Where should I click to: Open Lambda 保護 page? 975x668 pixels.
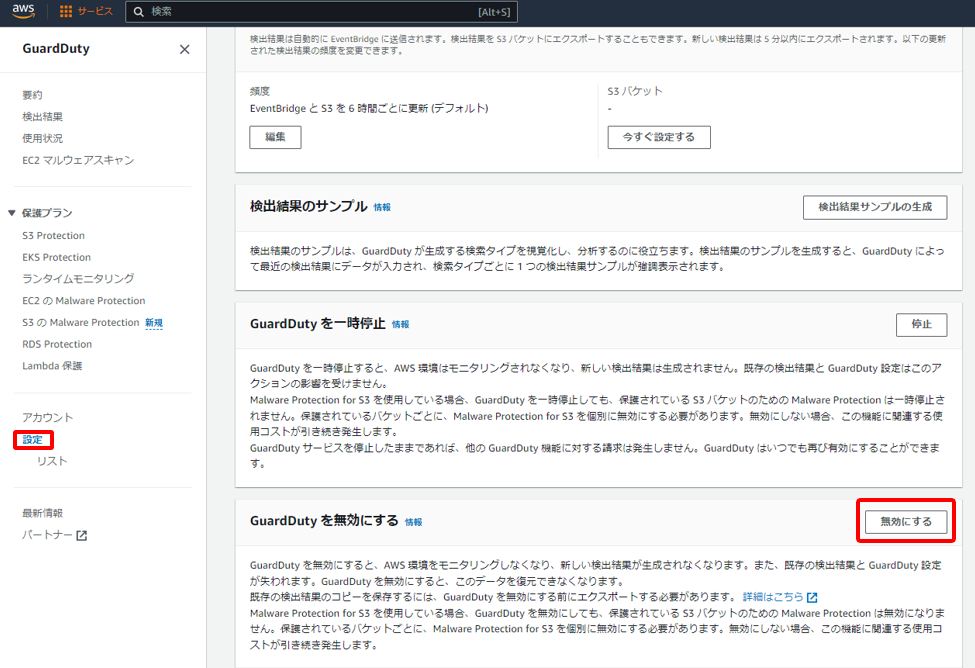tap(52, 366)
